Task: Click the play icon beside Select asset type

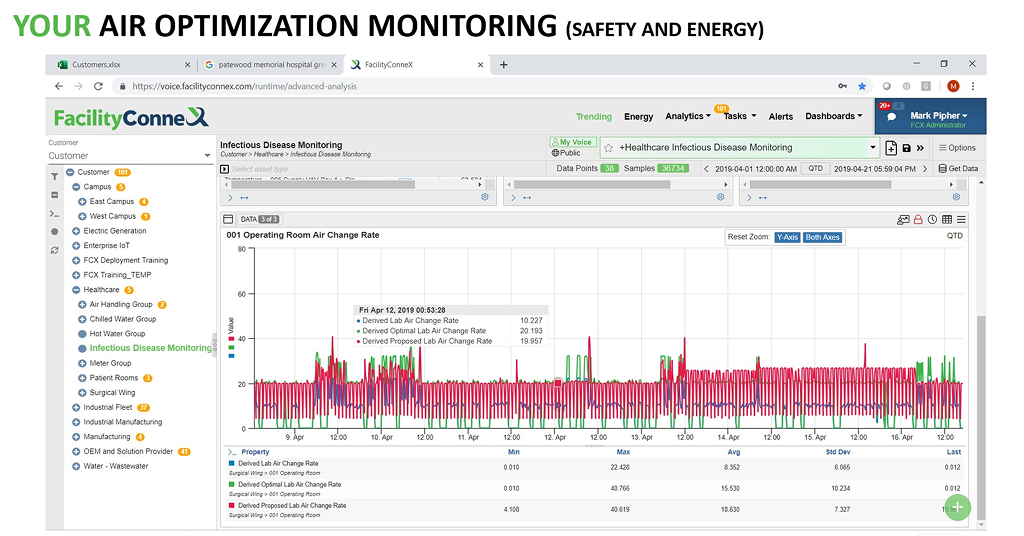Action: (225, 169)
